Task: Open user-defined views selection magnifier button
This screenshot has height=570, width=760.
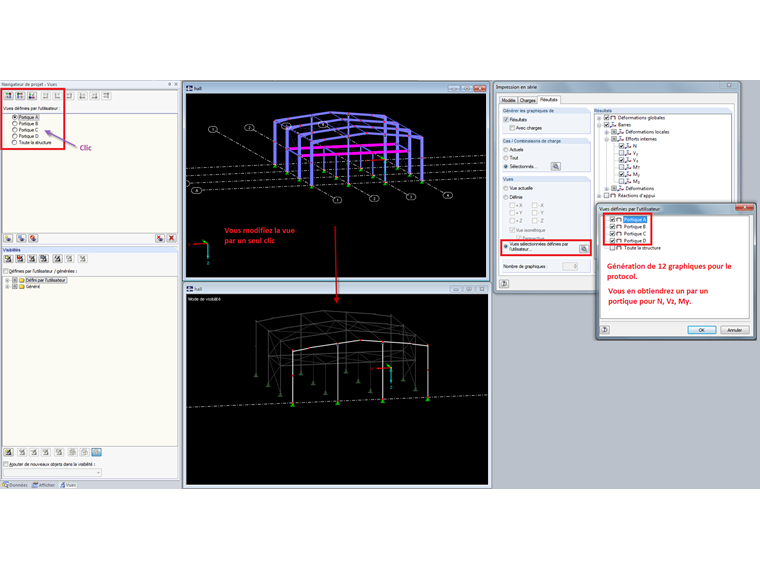Action: click(584, 249)
